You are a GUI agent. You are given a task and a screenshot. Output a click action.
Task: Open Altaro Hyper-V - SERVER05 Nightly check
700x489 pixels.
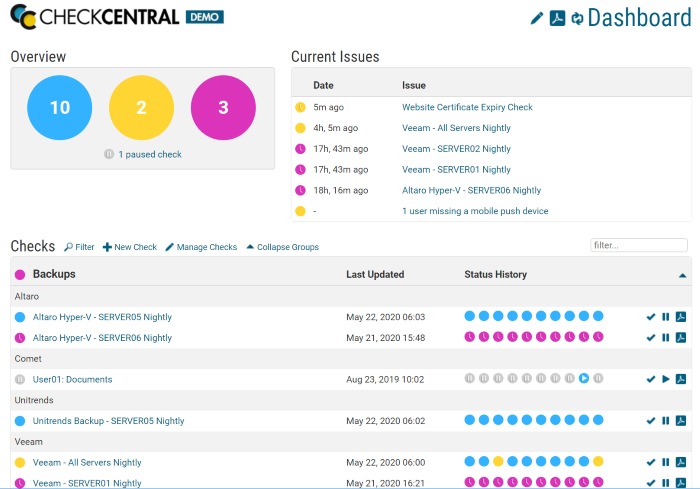click(x=102, y=317)
